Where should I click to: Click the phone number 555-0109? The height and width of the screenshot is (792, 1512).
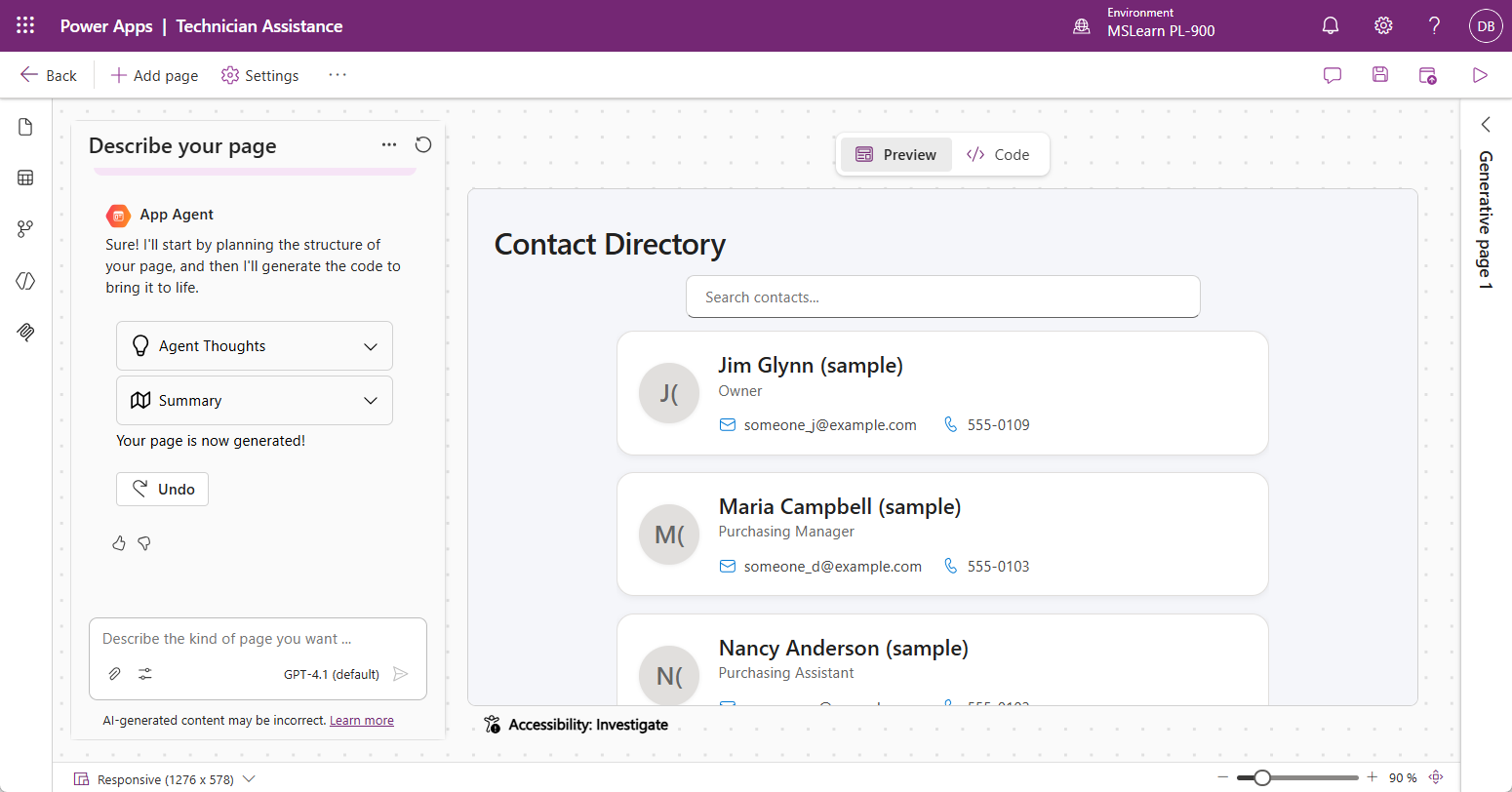999,425
